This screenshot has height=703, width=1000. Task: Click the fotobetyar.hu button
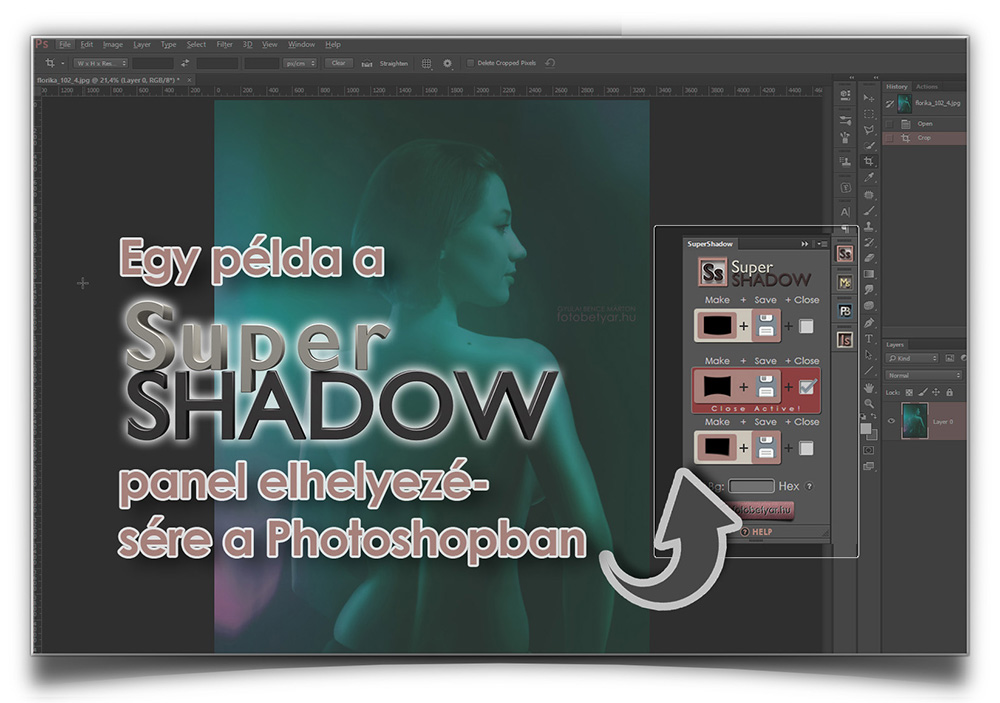(759, 510)
